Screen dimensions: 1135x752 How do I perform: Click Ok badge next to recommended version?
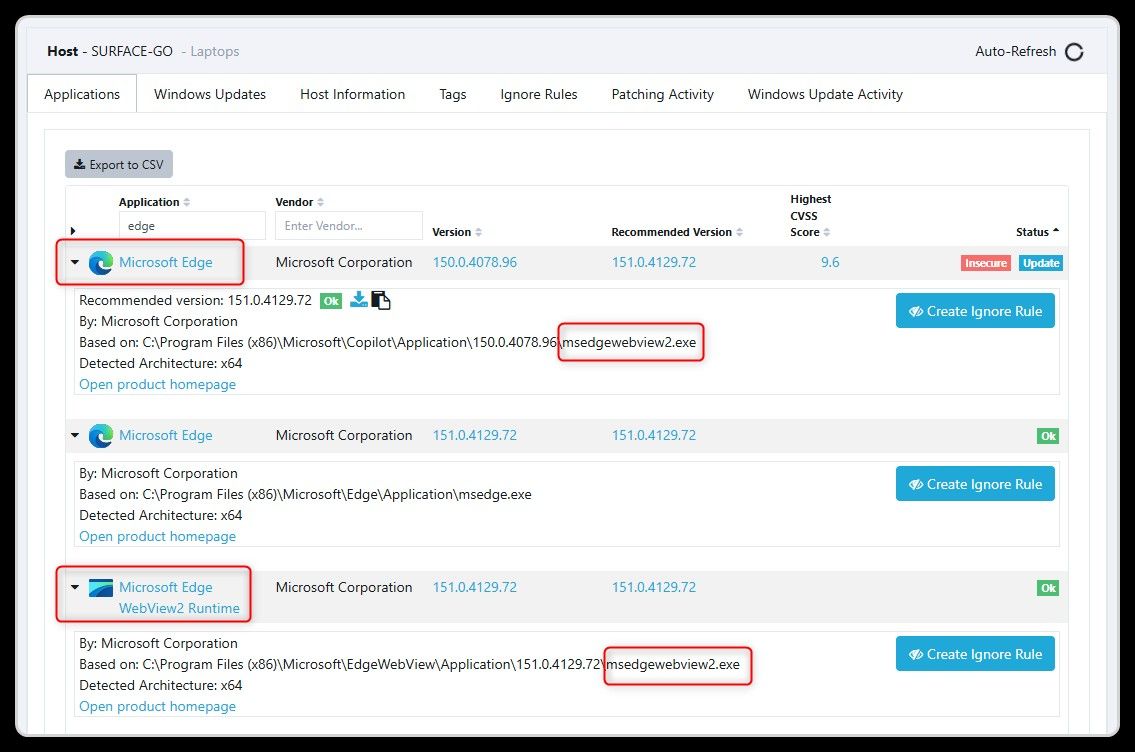(331, 301)
